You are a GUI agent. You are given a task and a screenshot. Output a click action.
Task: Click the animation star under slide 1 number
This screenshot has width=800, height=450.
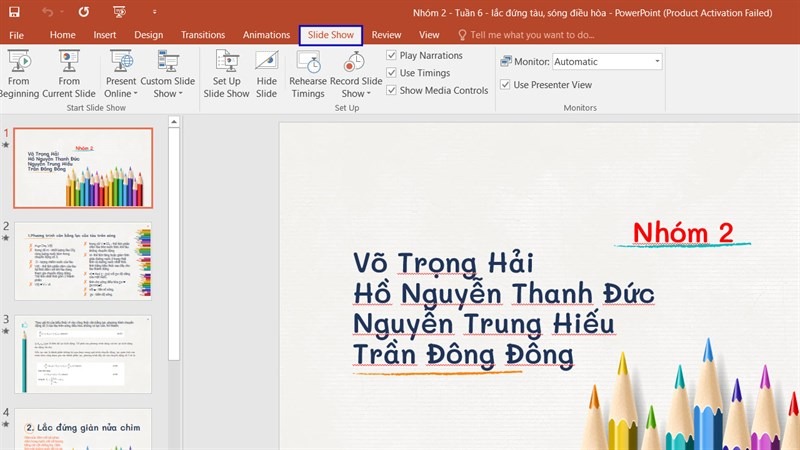[6, 145]
